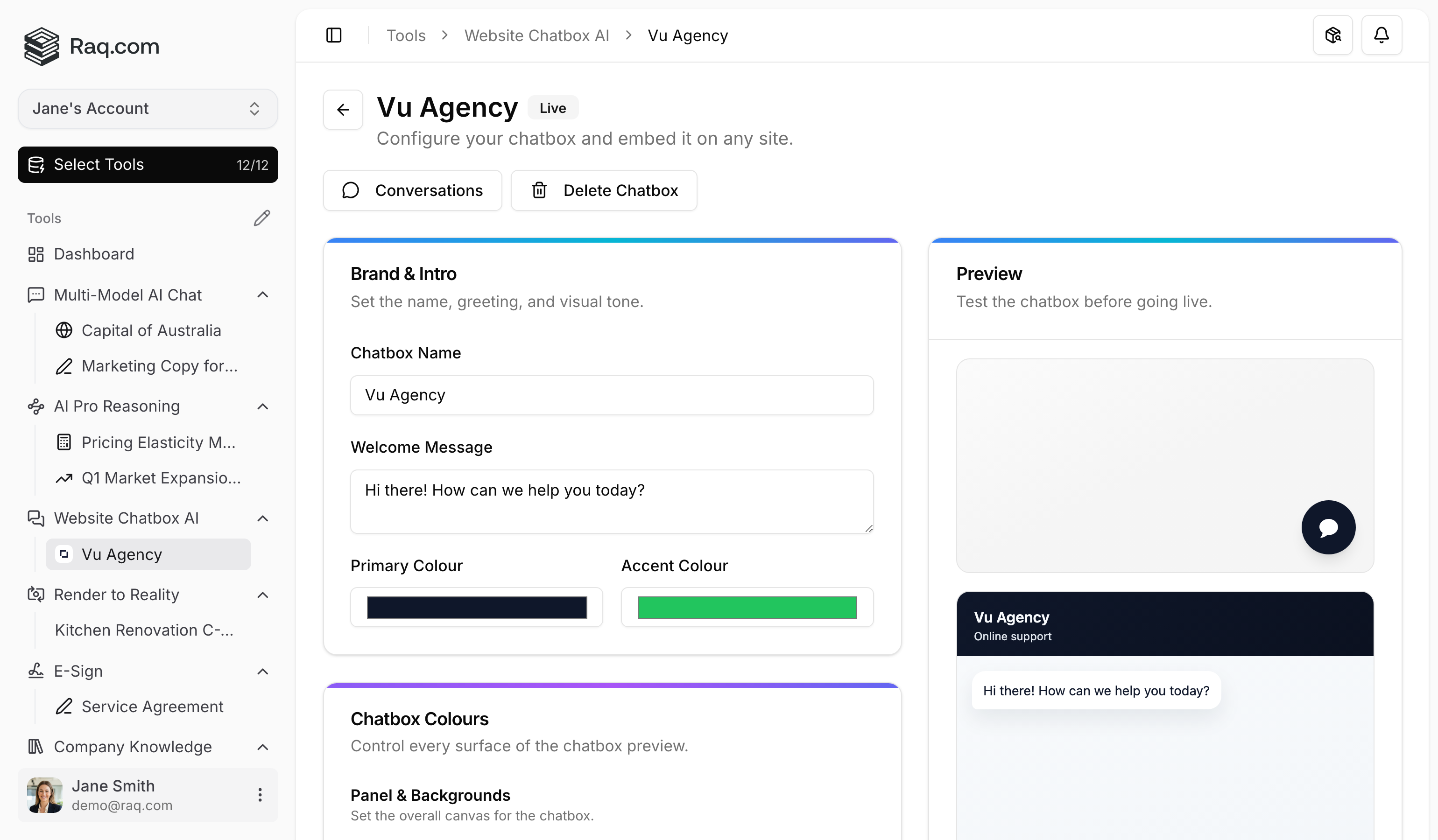Screen dimensions: 1438x840
Task: Open the notifications bell
Action: click(x=1382, y=35)
